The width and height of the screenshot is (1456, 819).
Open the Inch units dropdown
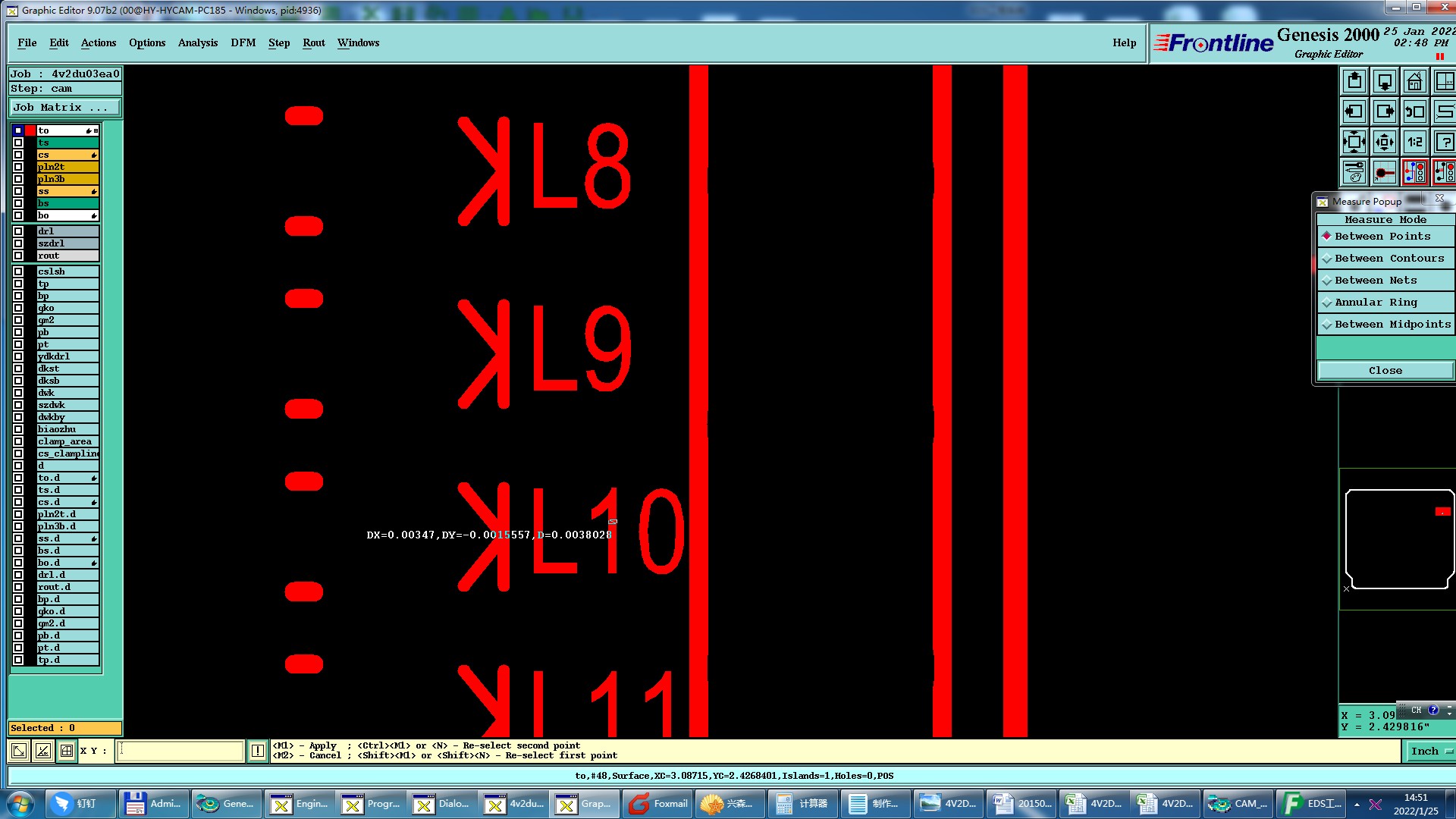tap(1430, 751)
